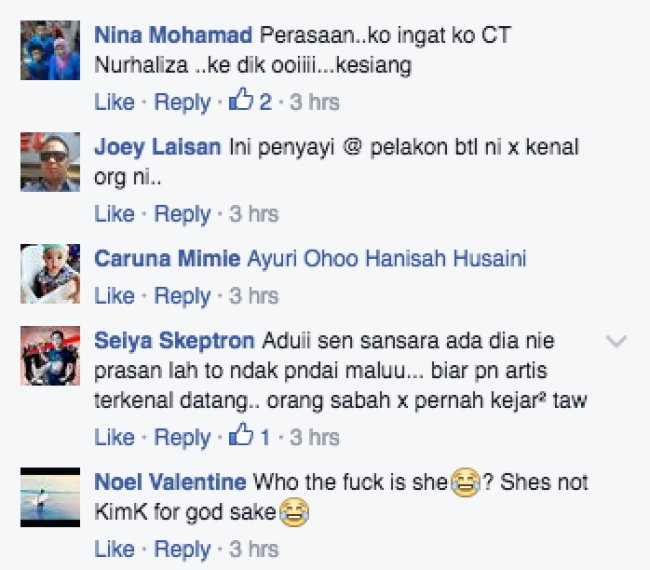Expand options chevron on Seiya Skeptron's comment

(616, 342)
